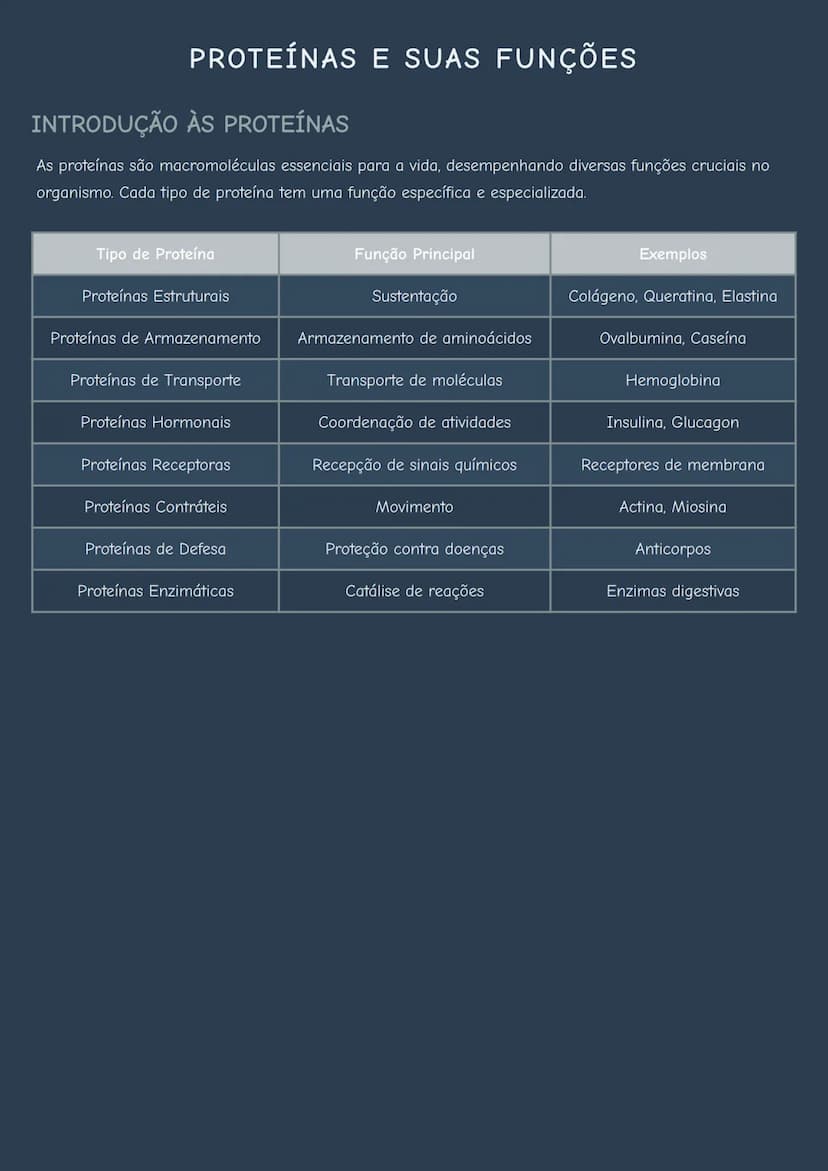Click the Tipo de Proteína column header

coord(155,254)
